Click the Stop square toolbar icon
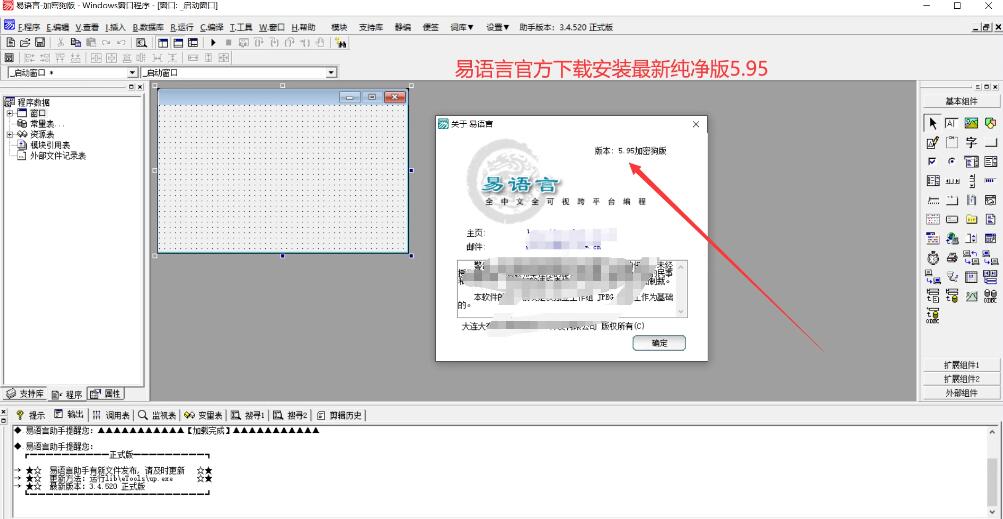 click(228, 42)
